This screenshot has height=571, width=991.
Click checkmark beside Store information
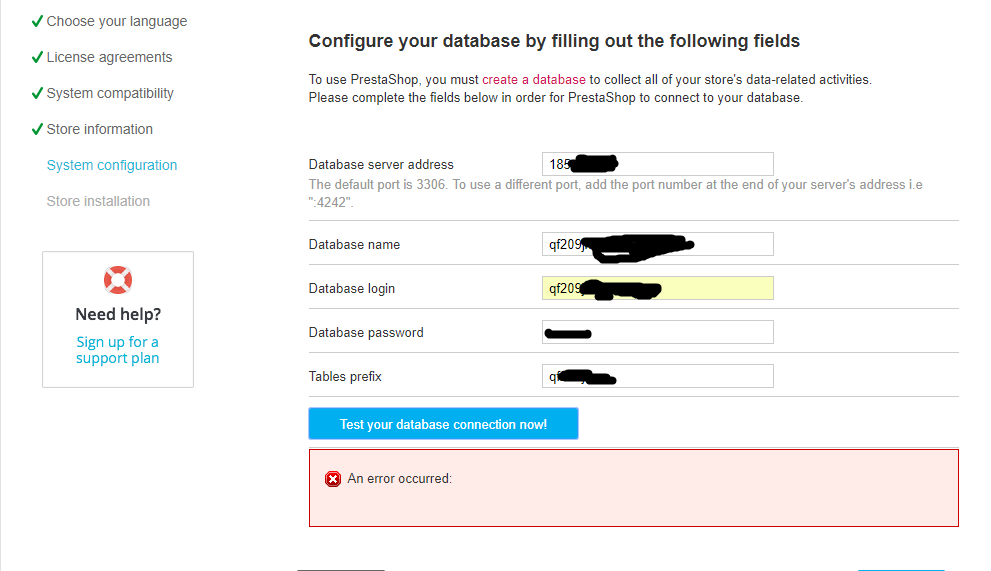[x=37, y=129]
